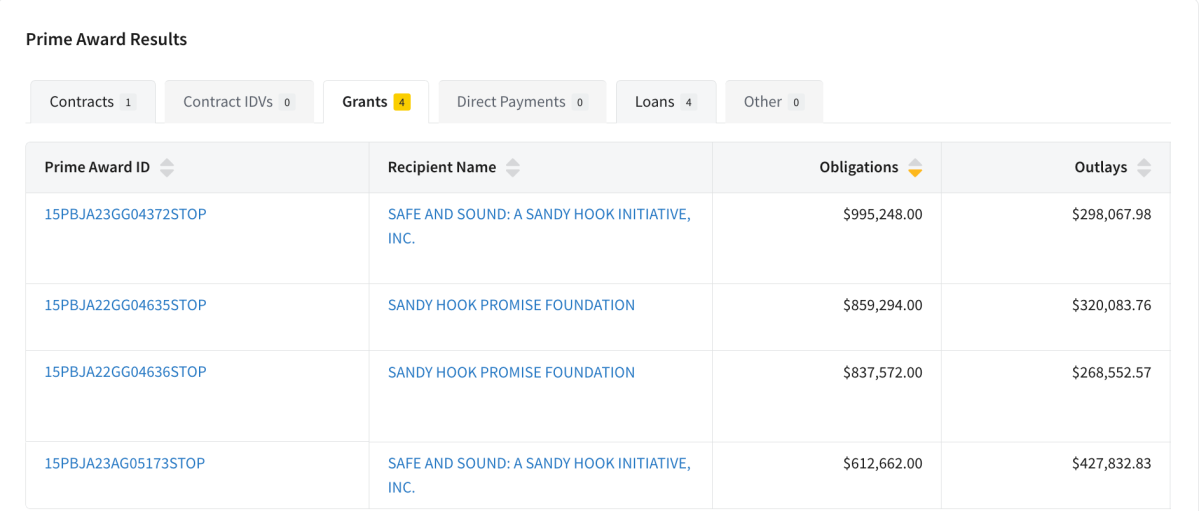The height and width of the screenshot is (511, 1199).
Task: Open Safe and Sound recipient in last row
Action: (x=538, y=464)
